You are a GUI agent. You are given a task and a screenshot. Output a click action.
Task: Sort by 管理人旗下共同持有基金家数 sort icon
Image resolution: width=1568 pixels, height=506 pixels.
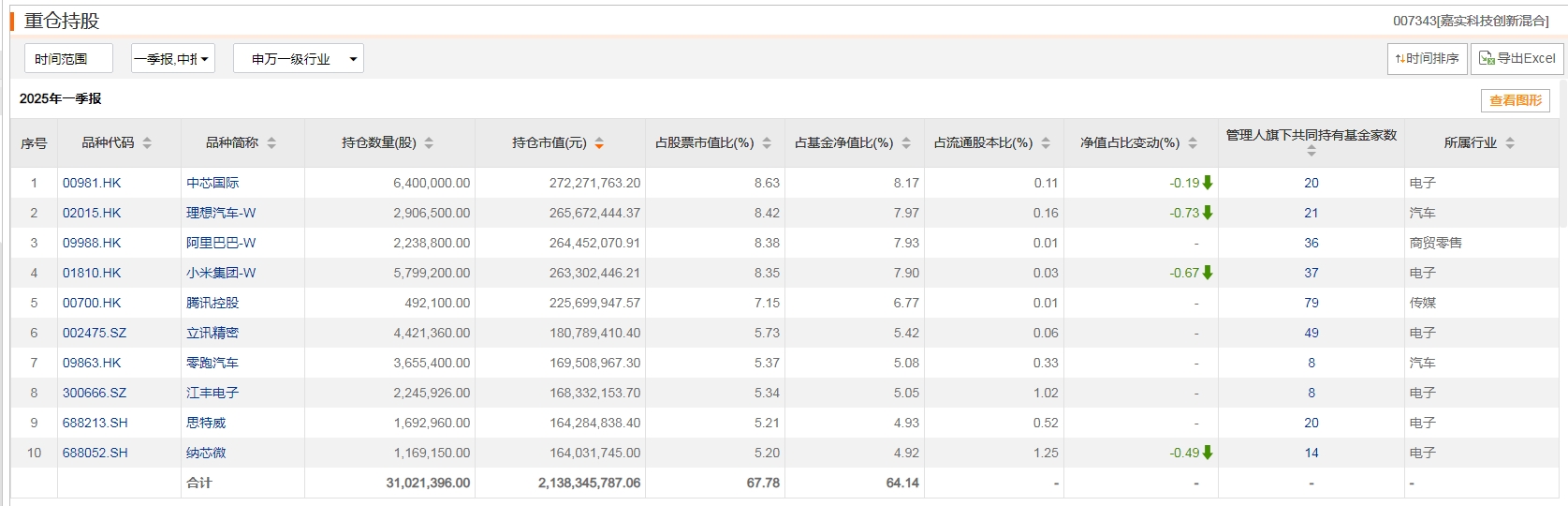[x=1312, y=151]
